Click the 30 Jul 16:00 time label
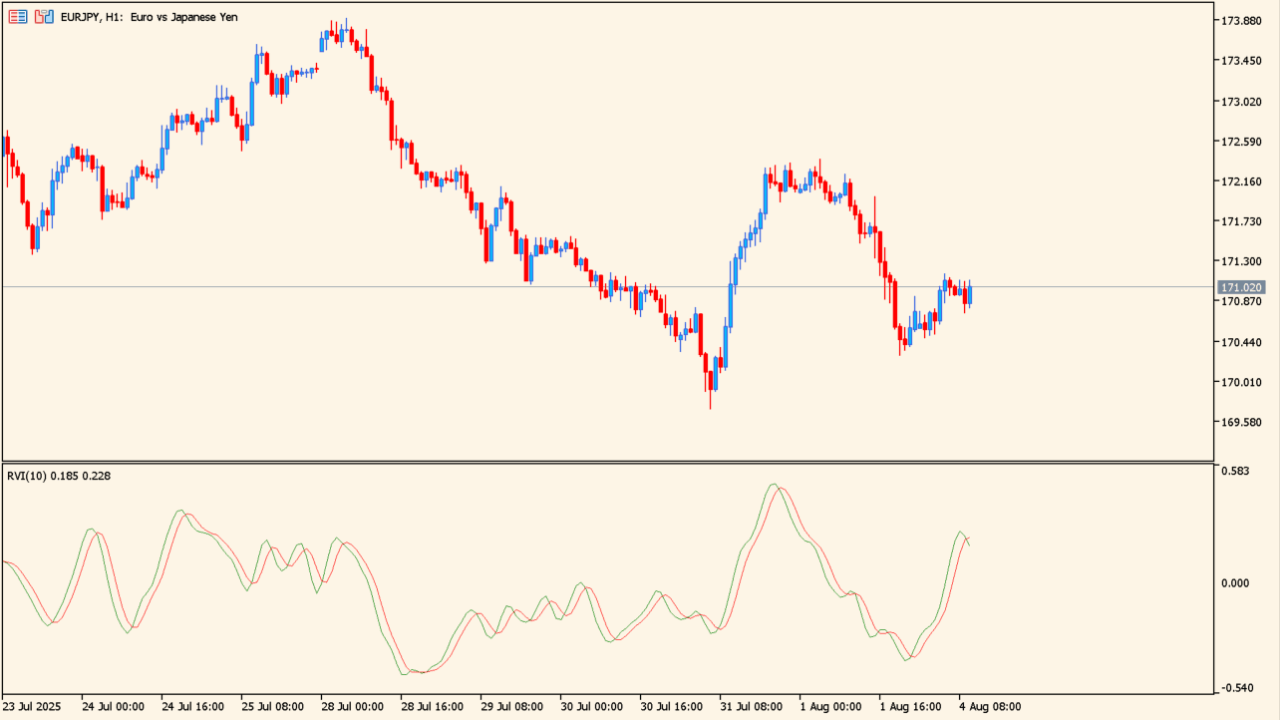Viewport: 1280px width, 720px height. click(671, 707)
